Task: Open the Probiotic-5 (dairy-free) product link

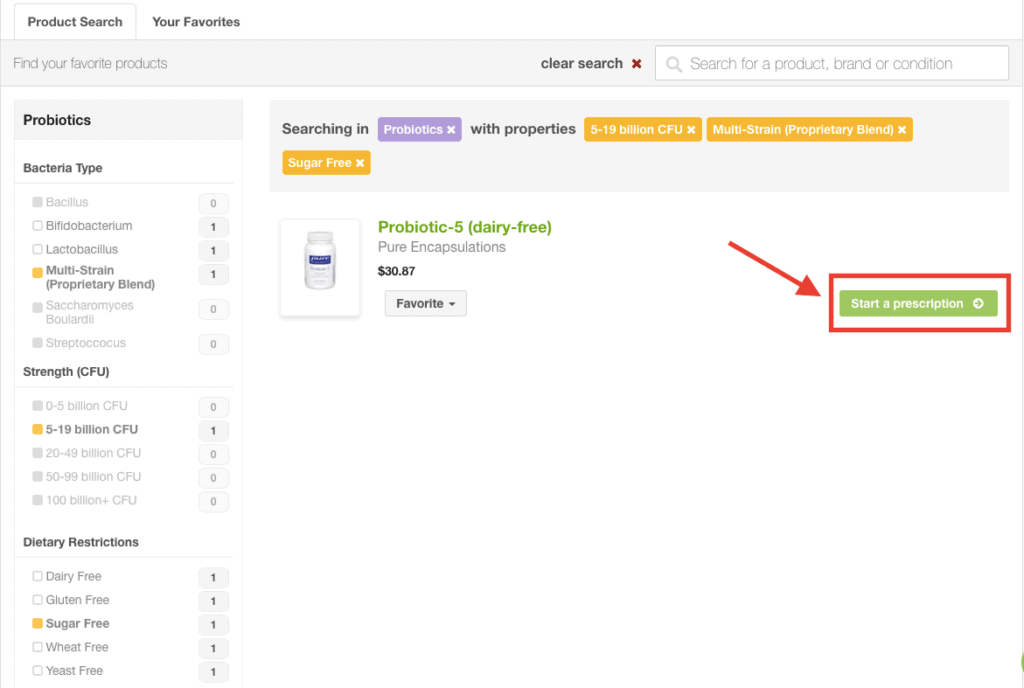Action: (x=464, y=227)
